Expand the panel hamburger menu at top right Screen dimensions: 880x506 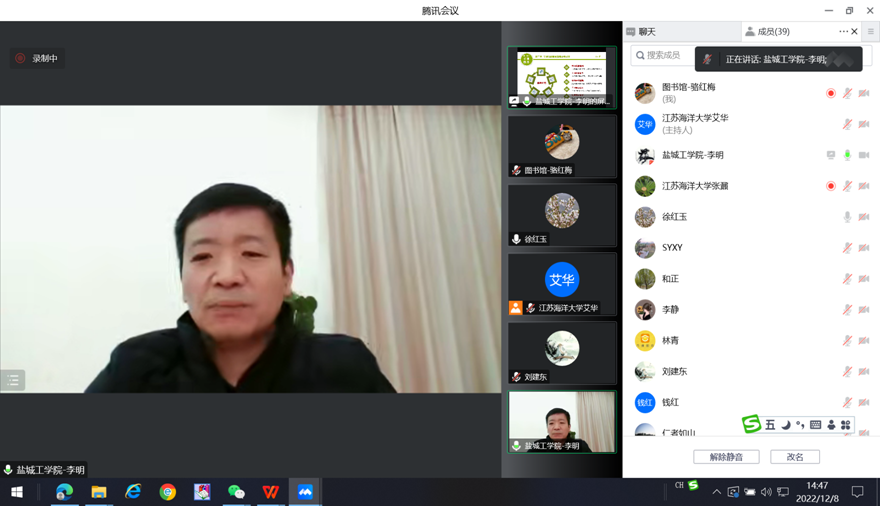pos(870,32)
